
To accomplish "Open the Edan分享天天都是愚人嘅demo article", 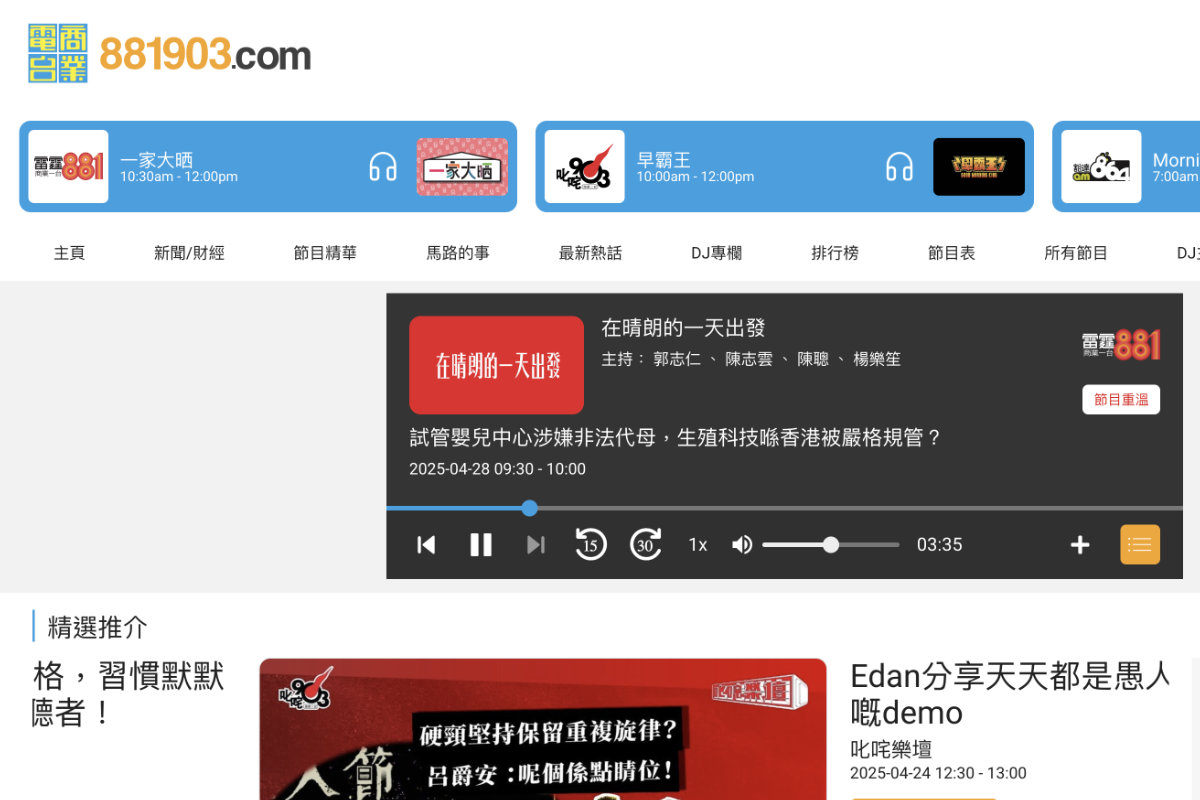I will [1009, 693].
